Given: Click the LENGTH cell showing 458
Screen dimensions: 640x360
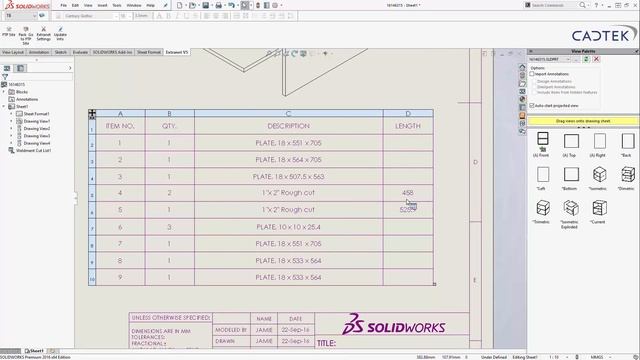Looking at the screenshot, I should pyautogui.click(x=408, y=193).
